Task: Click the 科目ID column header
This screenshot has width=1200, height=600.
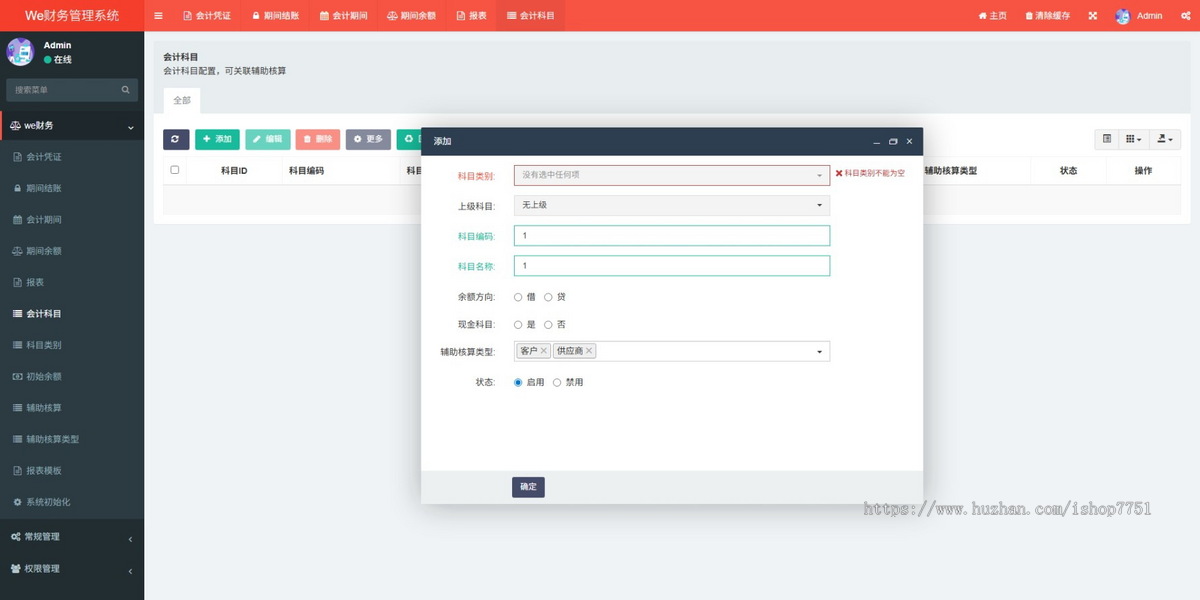Action: click(x=234, y=171)
